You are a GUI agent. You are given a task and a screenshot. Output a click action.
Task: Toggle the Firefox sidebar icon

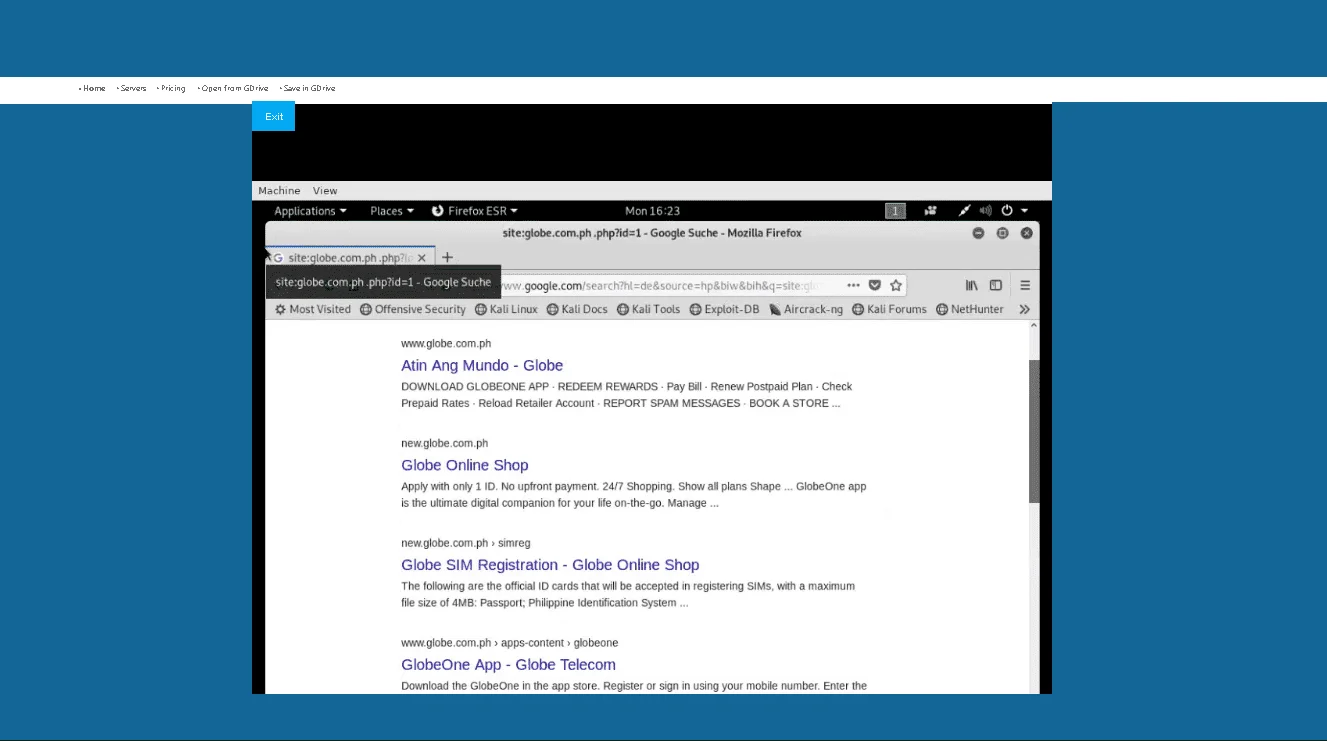point(996,285)
